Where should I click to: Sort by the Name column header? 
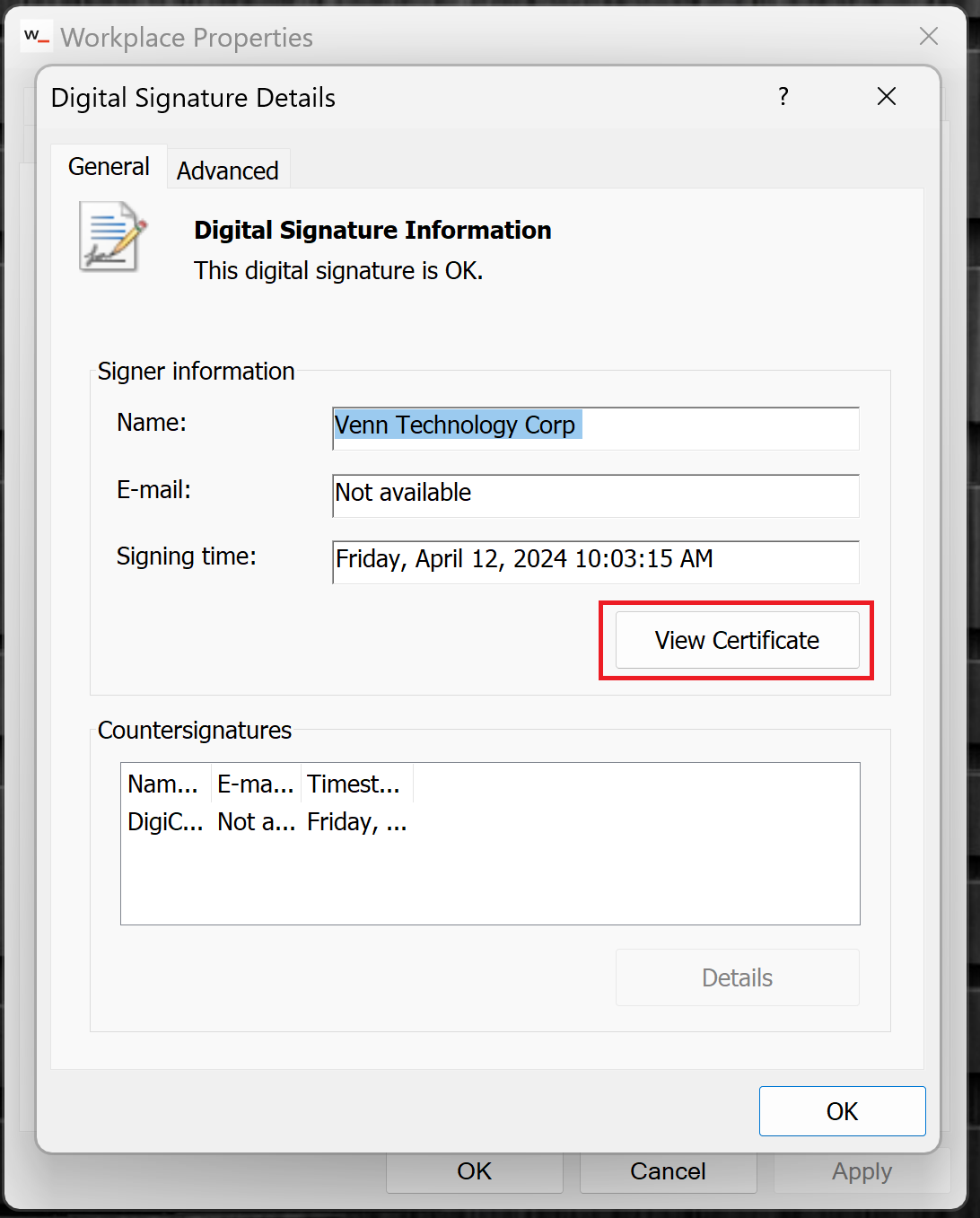165,784
